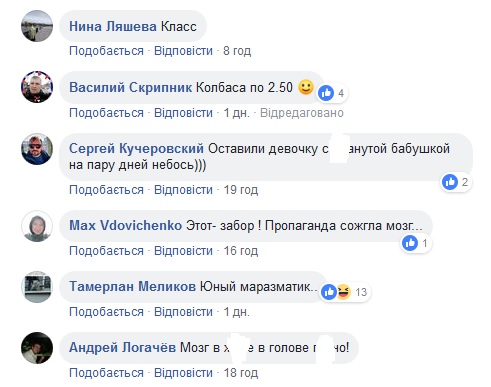Viewport: 491px width, 387px height.
Task: Click the laughing emoji reaction on Тамерлан Меликов's comment
Action: tap(343, 292)
